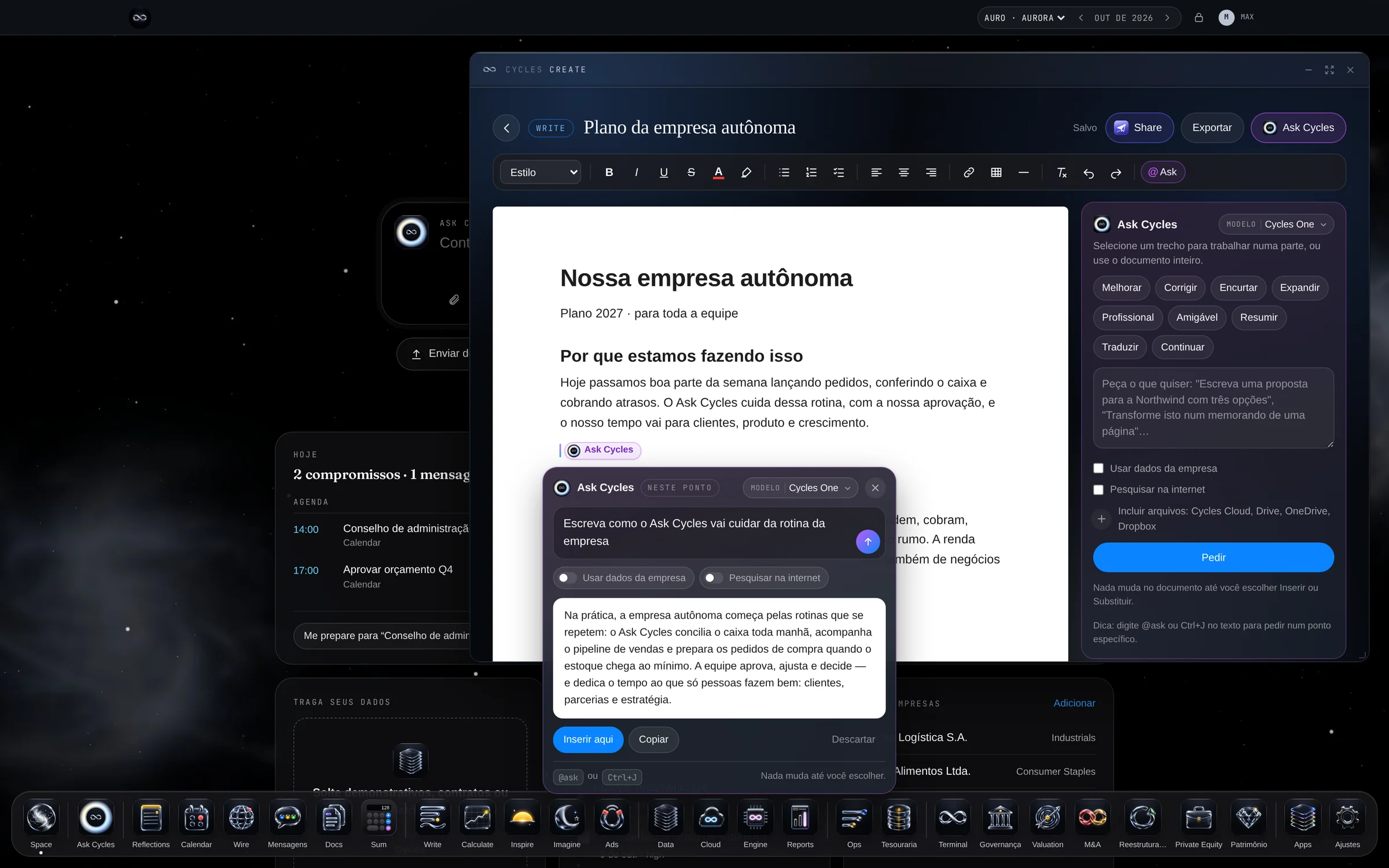Click Exportar in the header

(1212, 128)
